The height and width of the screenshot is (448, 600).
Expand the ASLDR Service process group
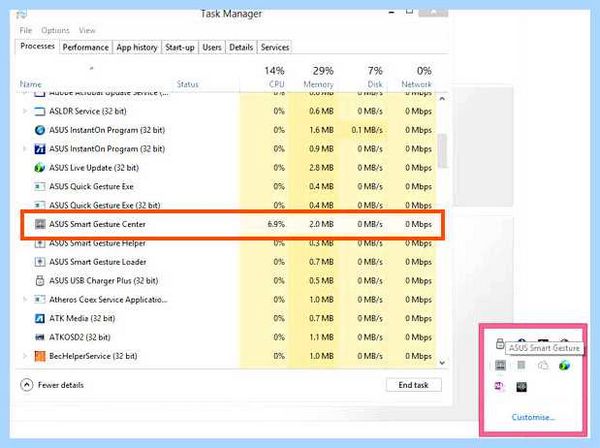(x=25, y=111)
